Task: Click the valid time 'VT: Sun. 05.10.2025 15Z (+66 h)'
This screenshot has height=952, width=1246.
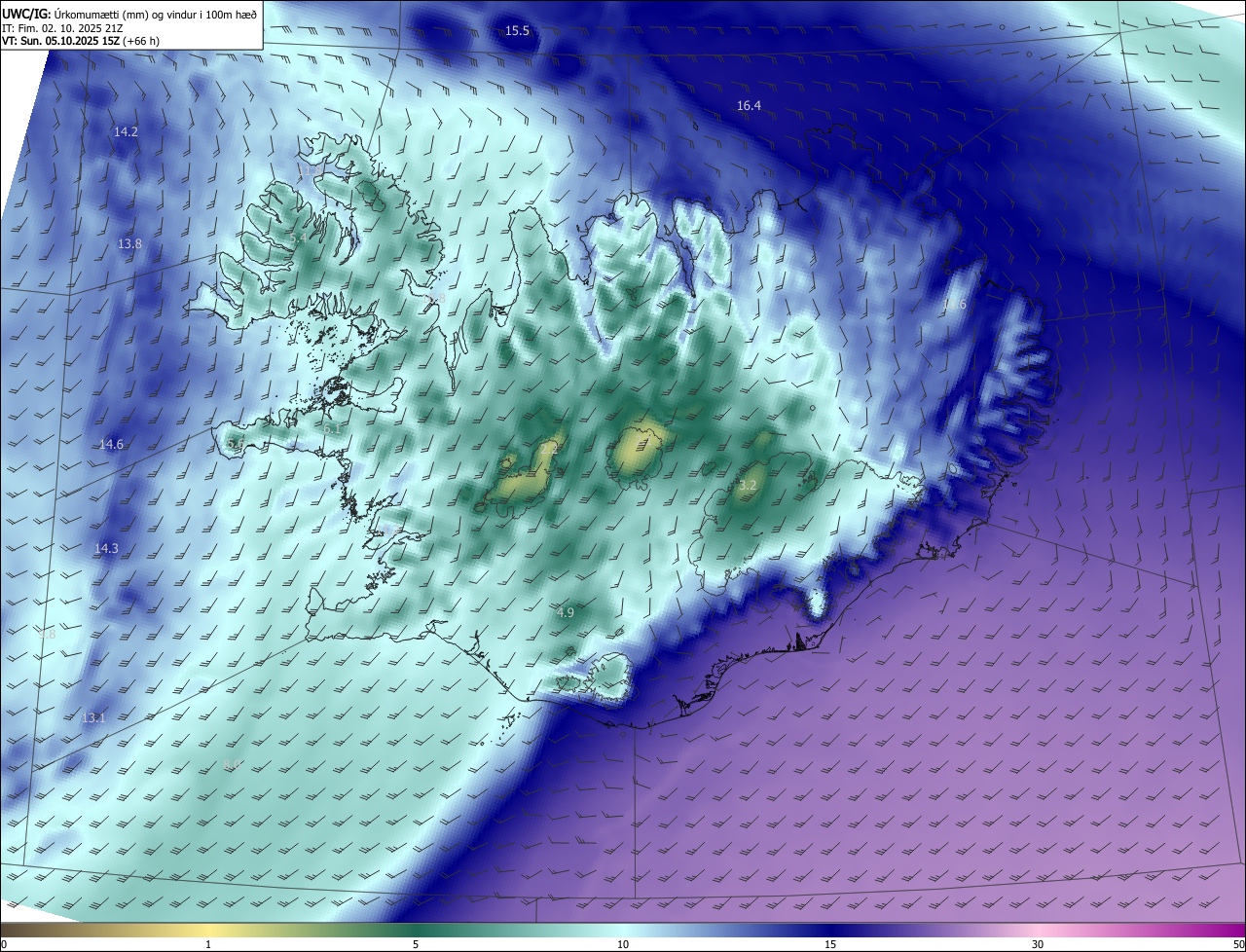Action: point(80,41)
